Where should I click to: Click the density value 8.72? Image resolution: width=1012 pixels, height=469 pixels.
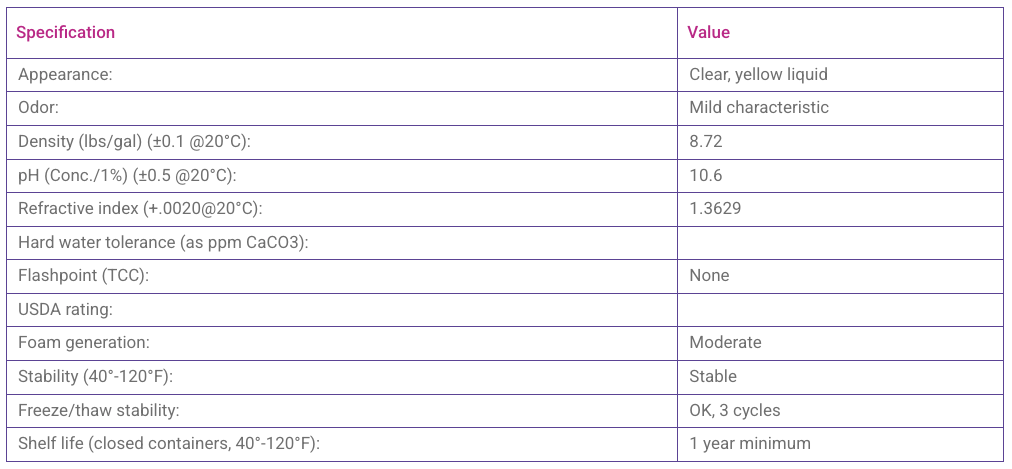(705, 141)
